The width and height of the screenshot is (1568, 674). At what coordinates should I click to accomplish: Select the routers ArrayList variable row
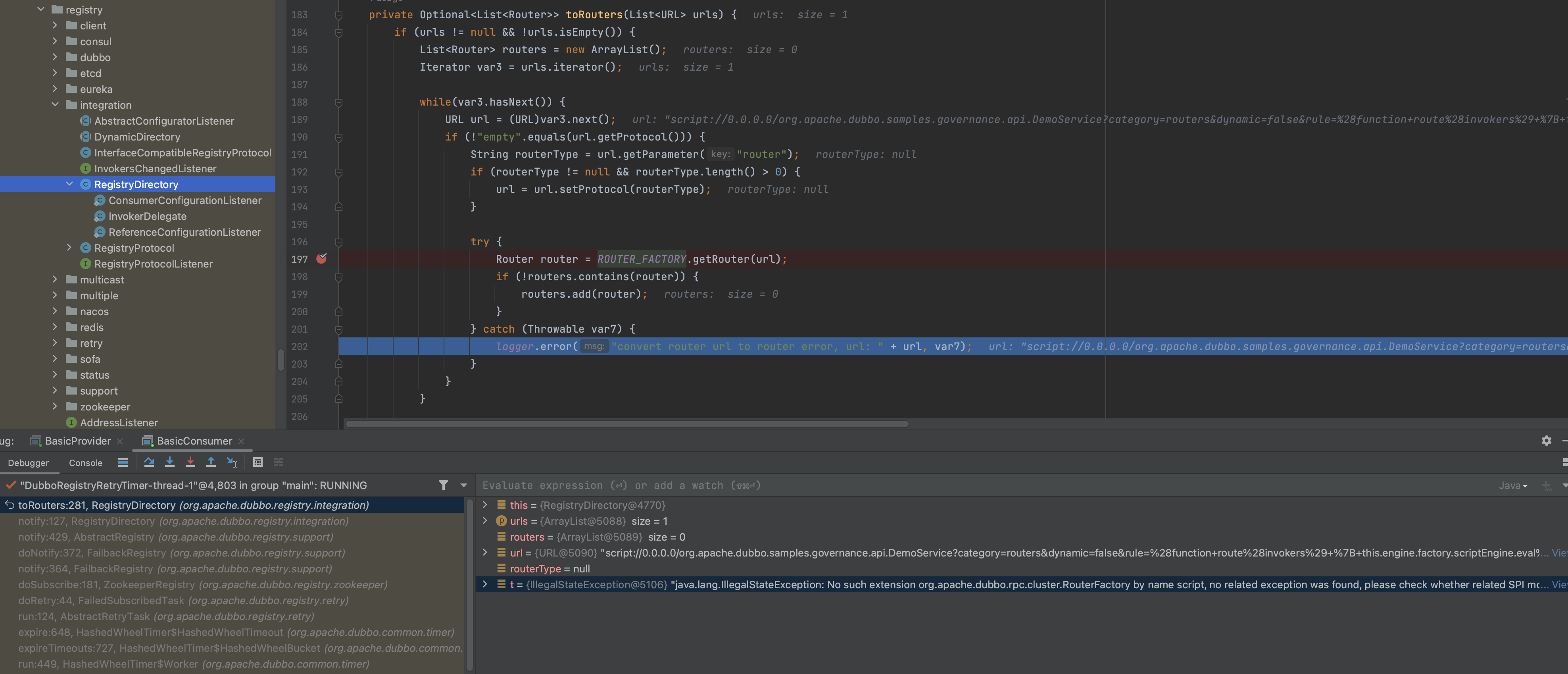(x=1021, y=536)
